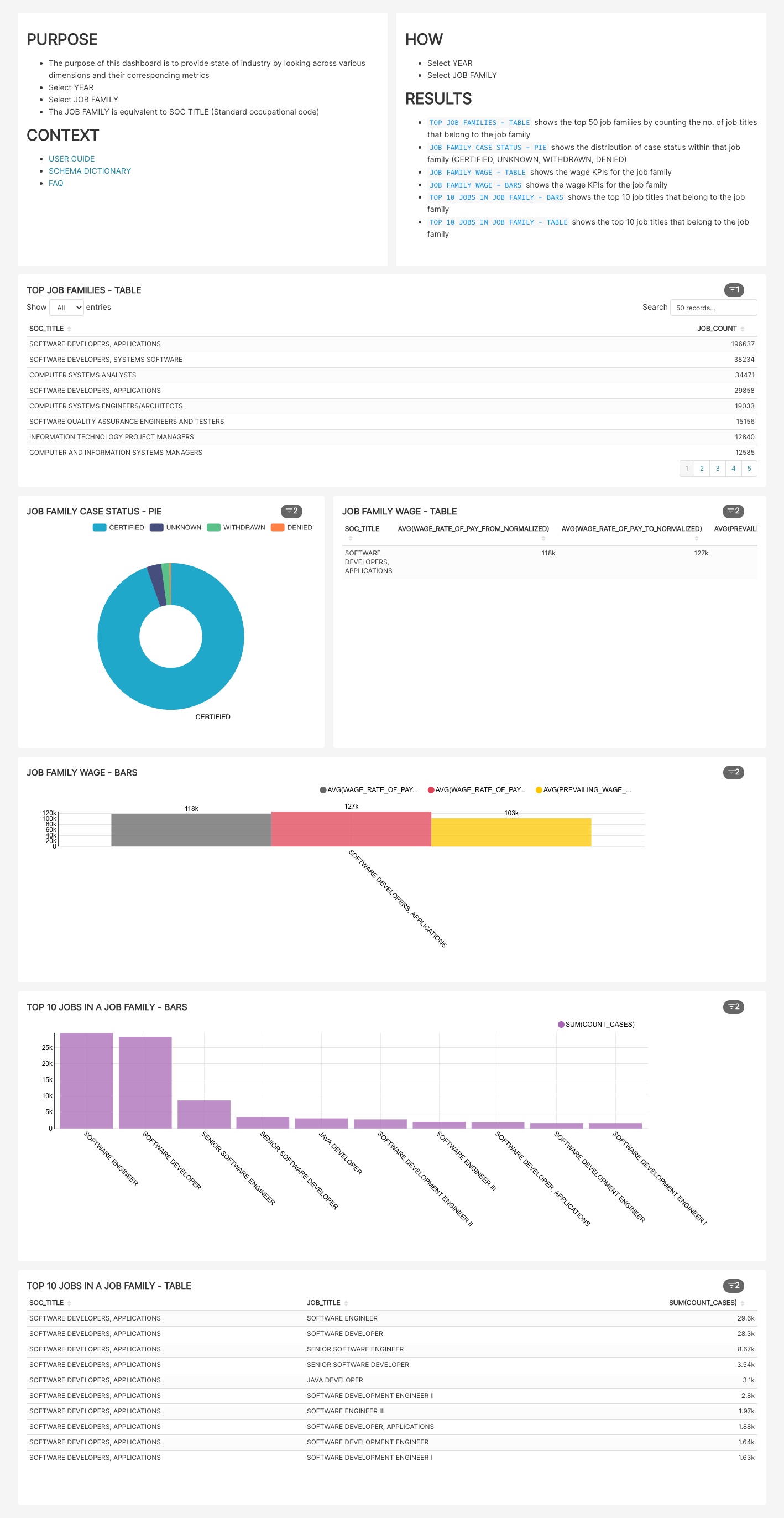
Task: Click the gray 118k wage bar
Action: pyautogui.click(x=191, y=830)
